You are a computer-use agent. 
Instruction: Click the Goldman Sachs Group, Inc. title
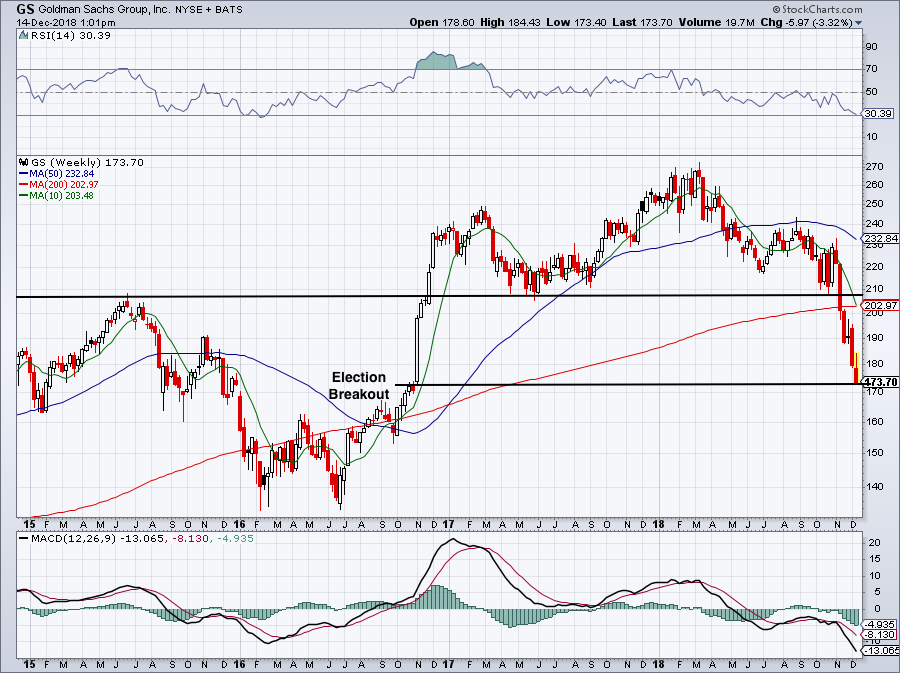[102, 10]
